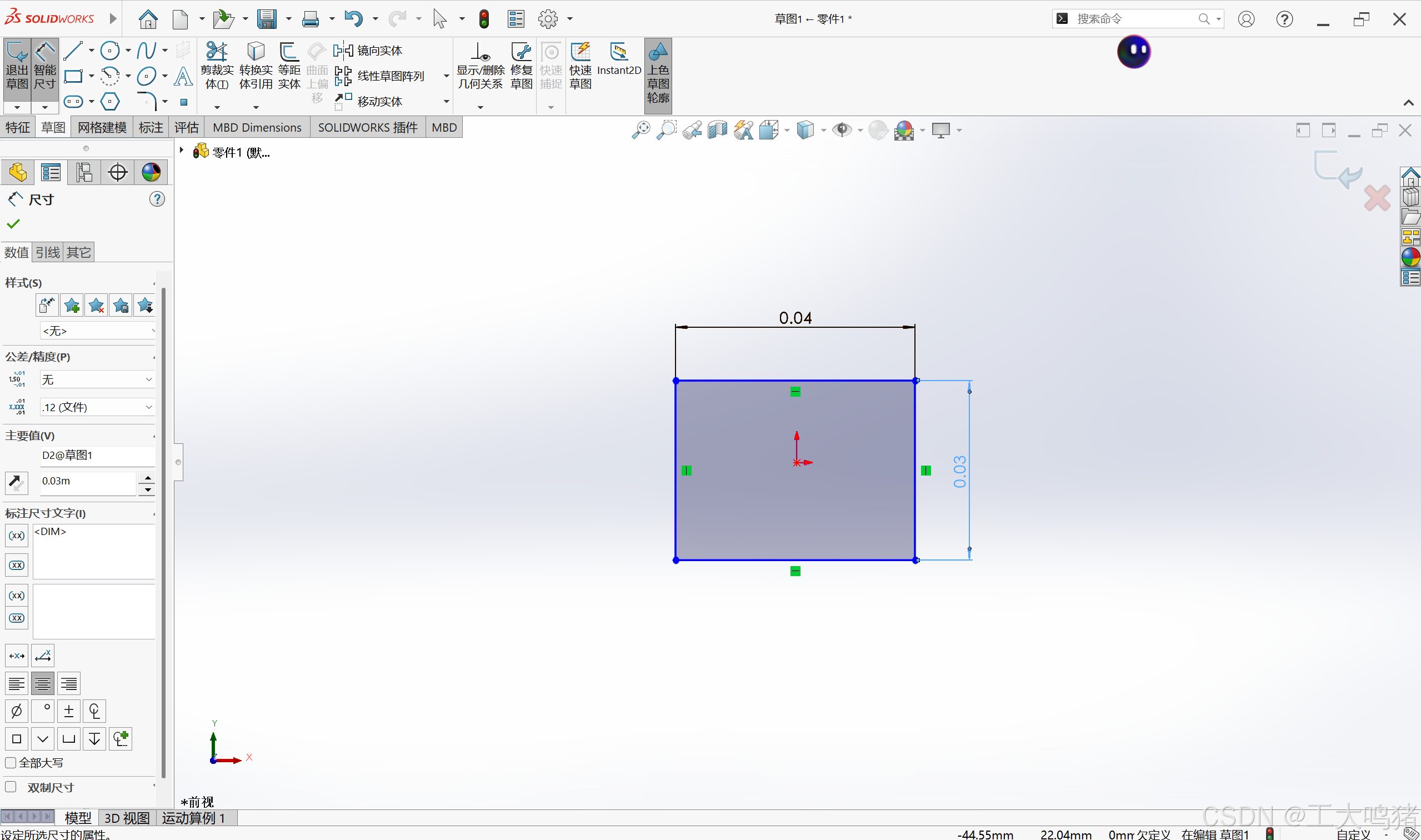Open the 引线 property tab
Screen dimensions: 1421x840
click(x=48, y=252)
